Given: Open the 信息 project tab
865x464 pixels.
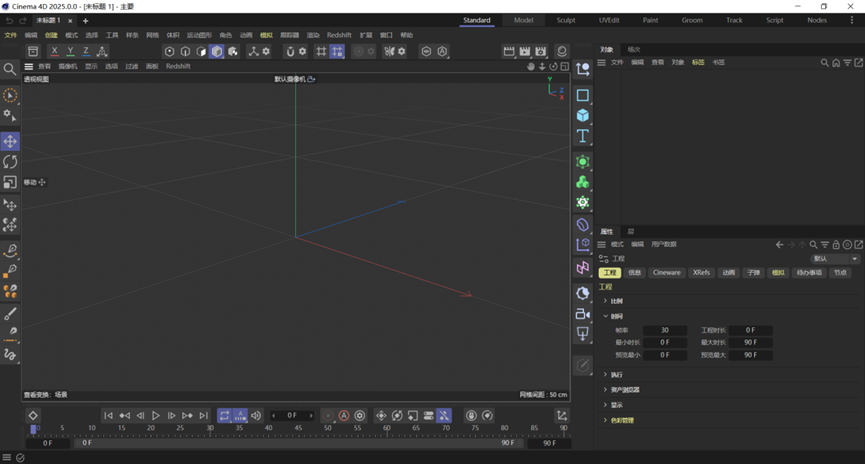Looking at the screenshot, I should click(x=634, y=273).
